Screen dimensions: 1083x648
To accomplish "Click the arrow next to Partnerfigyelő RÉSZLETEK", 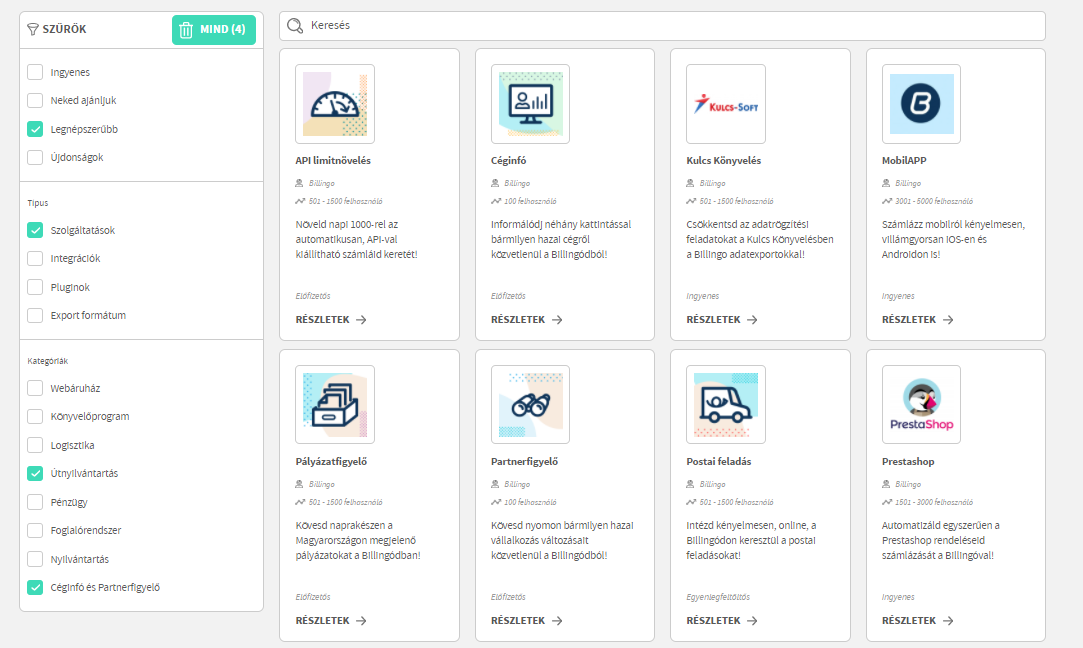I will pos(557,621).
